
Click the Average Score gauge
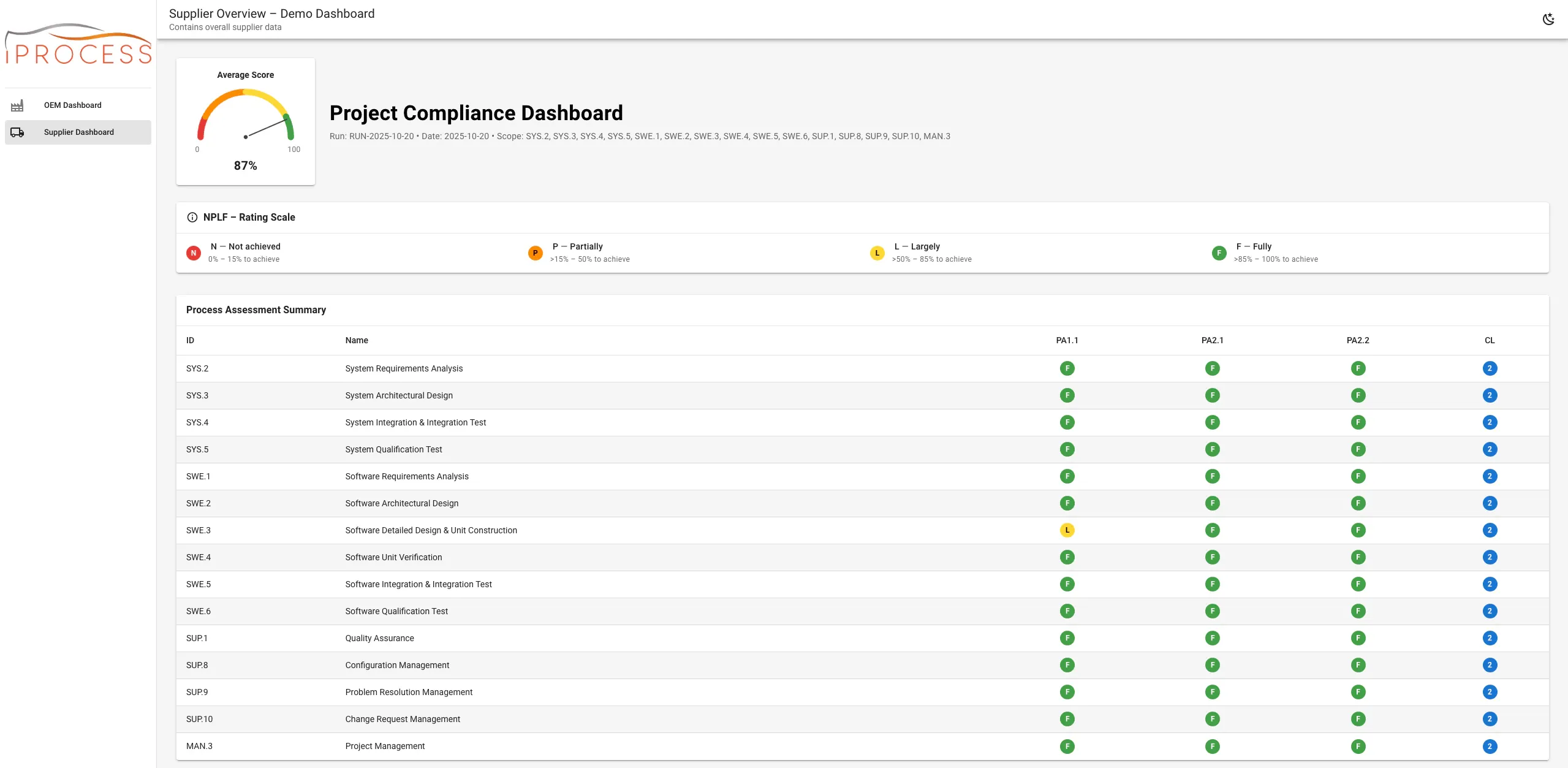[246, 115]
